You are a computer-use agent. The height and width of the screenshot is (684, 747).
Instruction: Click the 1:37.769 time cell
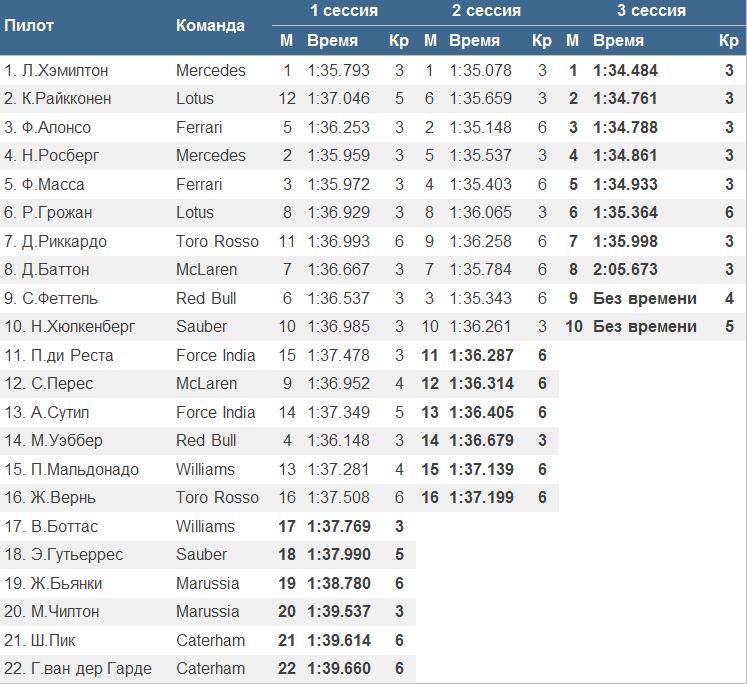click(338, 526)
